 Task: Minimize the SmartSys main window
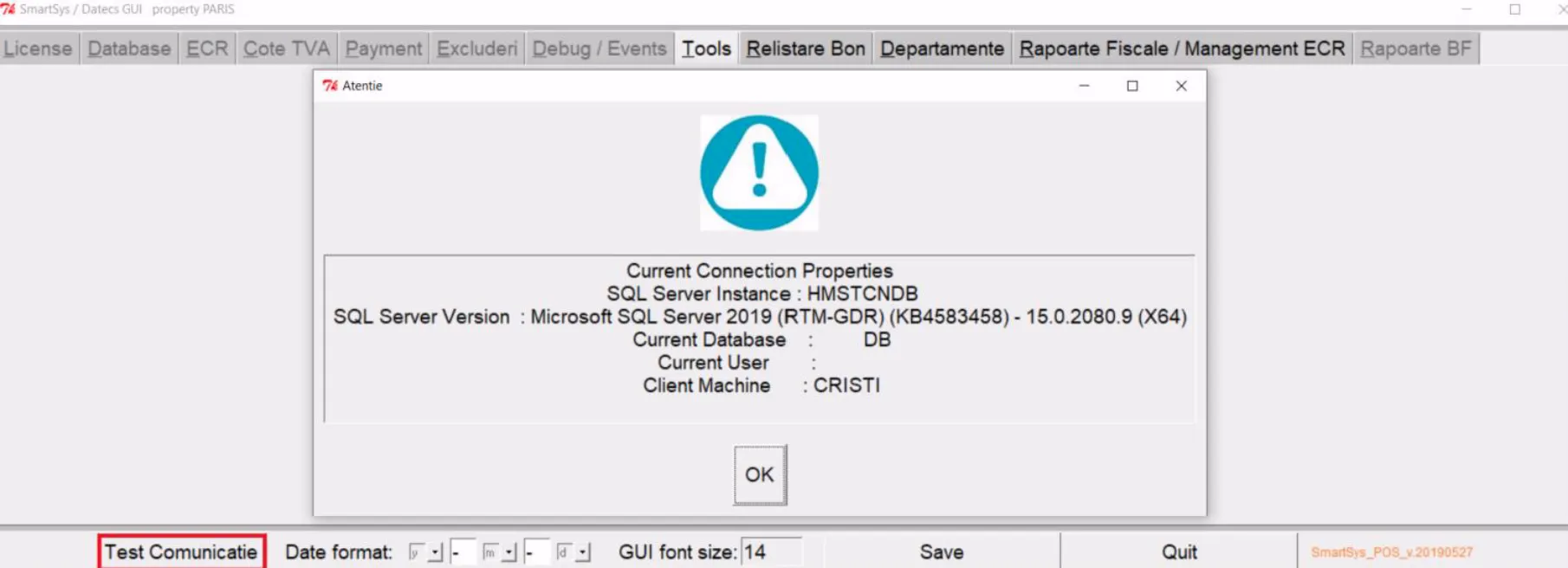pyautogui.click(x=1467, y=10)
